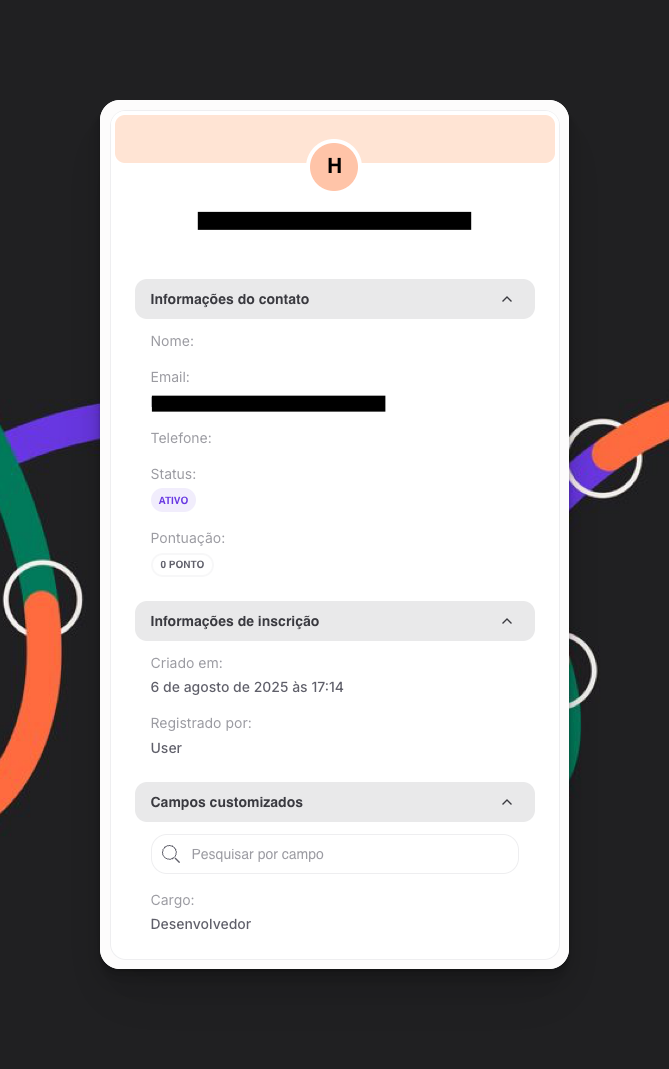This screenshot has height=1069, width=669.
Task: Click the H avatar circle
Action: 334,166
